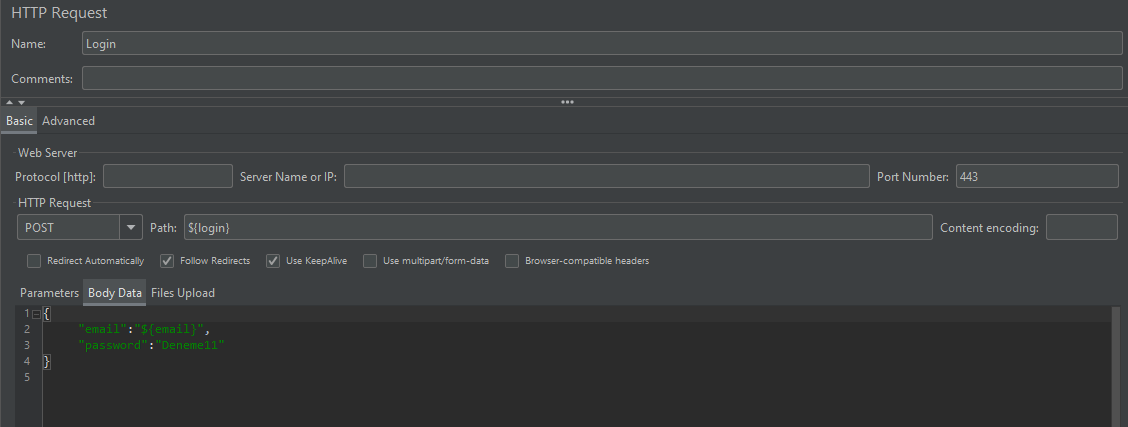Switch to the Files Upload tab
Viewport: 1128px width, 427px height.
point(183,293)
